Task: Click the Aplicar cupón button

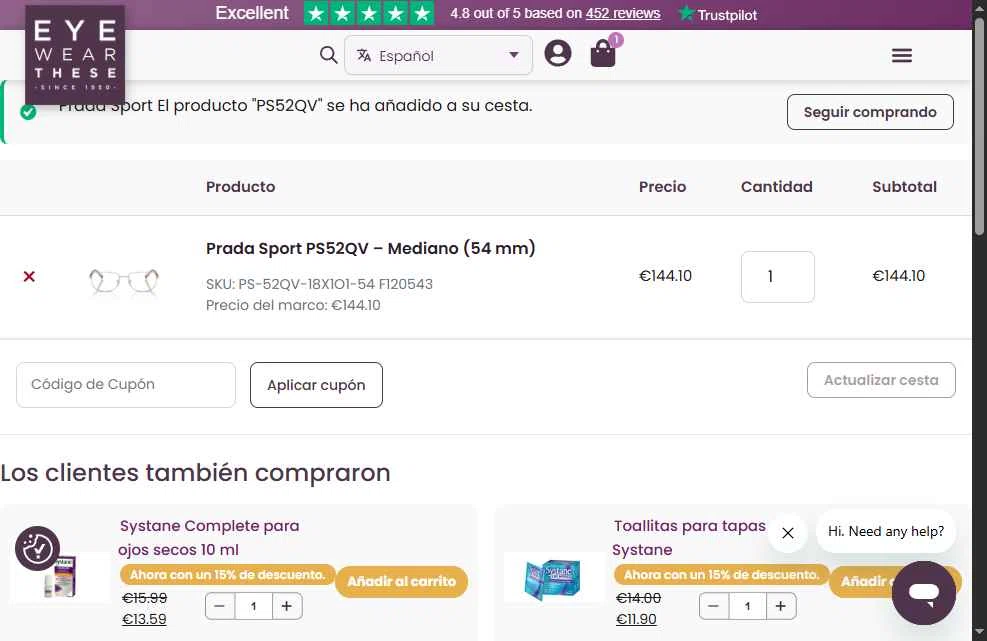Action: pyautogui.click(x=316, y=385)
